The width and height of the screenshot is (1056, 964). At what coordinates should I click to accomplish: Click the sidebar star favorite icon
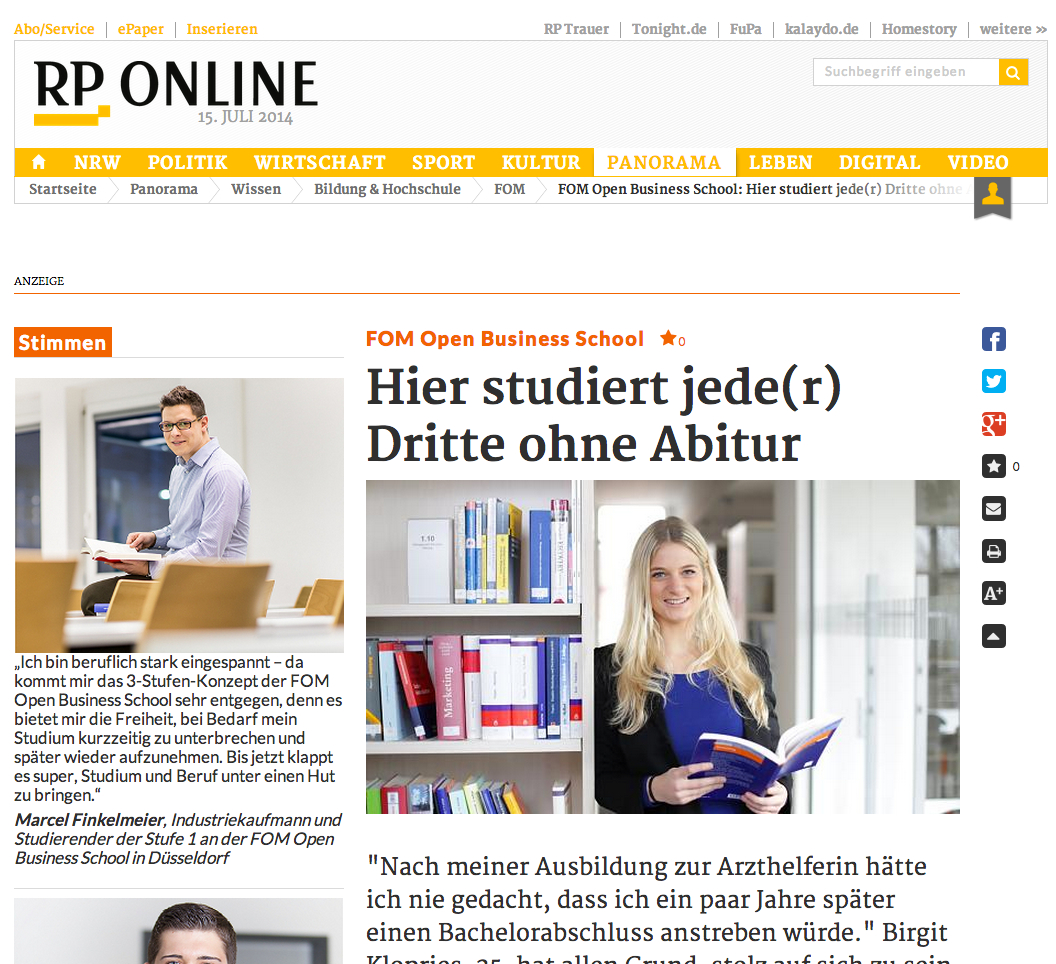[x=993, y=466]
